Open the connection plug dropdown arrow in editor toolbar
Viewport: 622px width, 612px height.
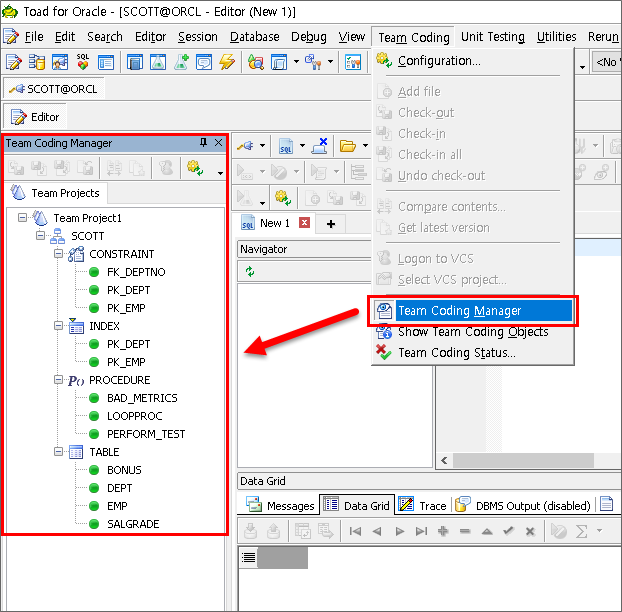[x=262, y=146]
